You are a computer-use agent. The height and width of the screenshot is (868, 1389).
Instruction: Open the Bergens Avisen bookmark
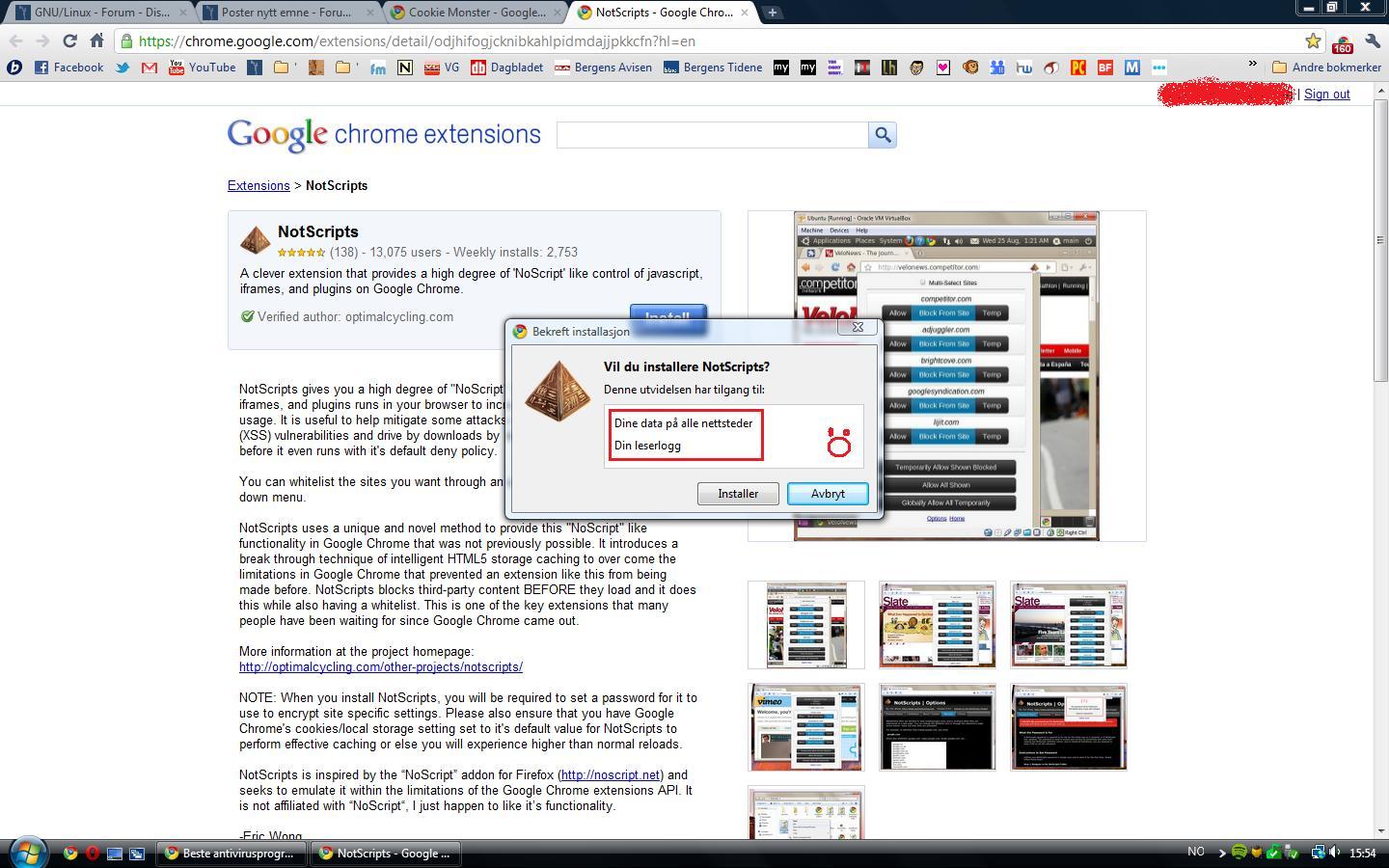point(604,68)
